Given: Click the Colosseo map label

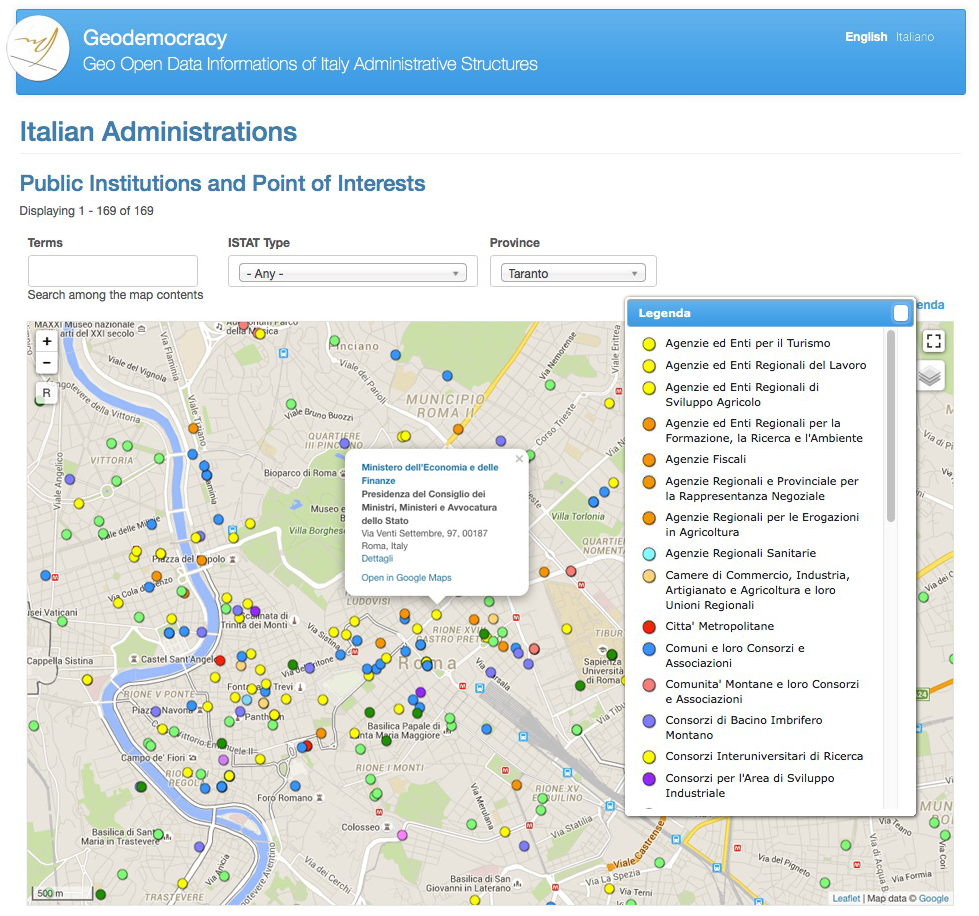Looking at the screenshot, I should click(360, 827).
